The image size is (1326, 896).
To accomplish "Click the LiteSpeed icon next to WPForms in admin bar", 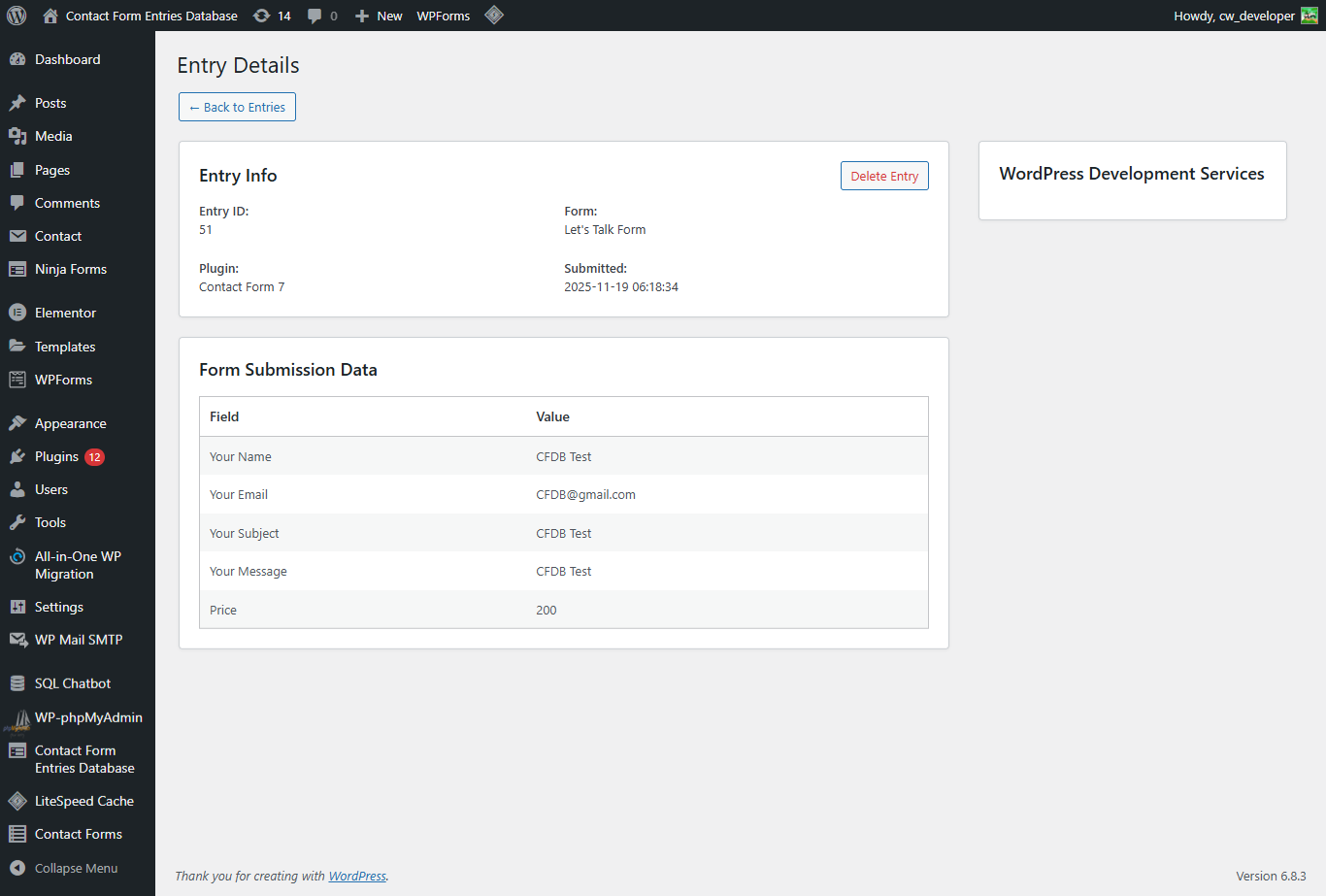I will (494, 16).
